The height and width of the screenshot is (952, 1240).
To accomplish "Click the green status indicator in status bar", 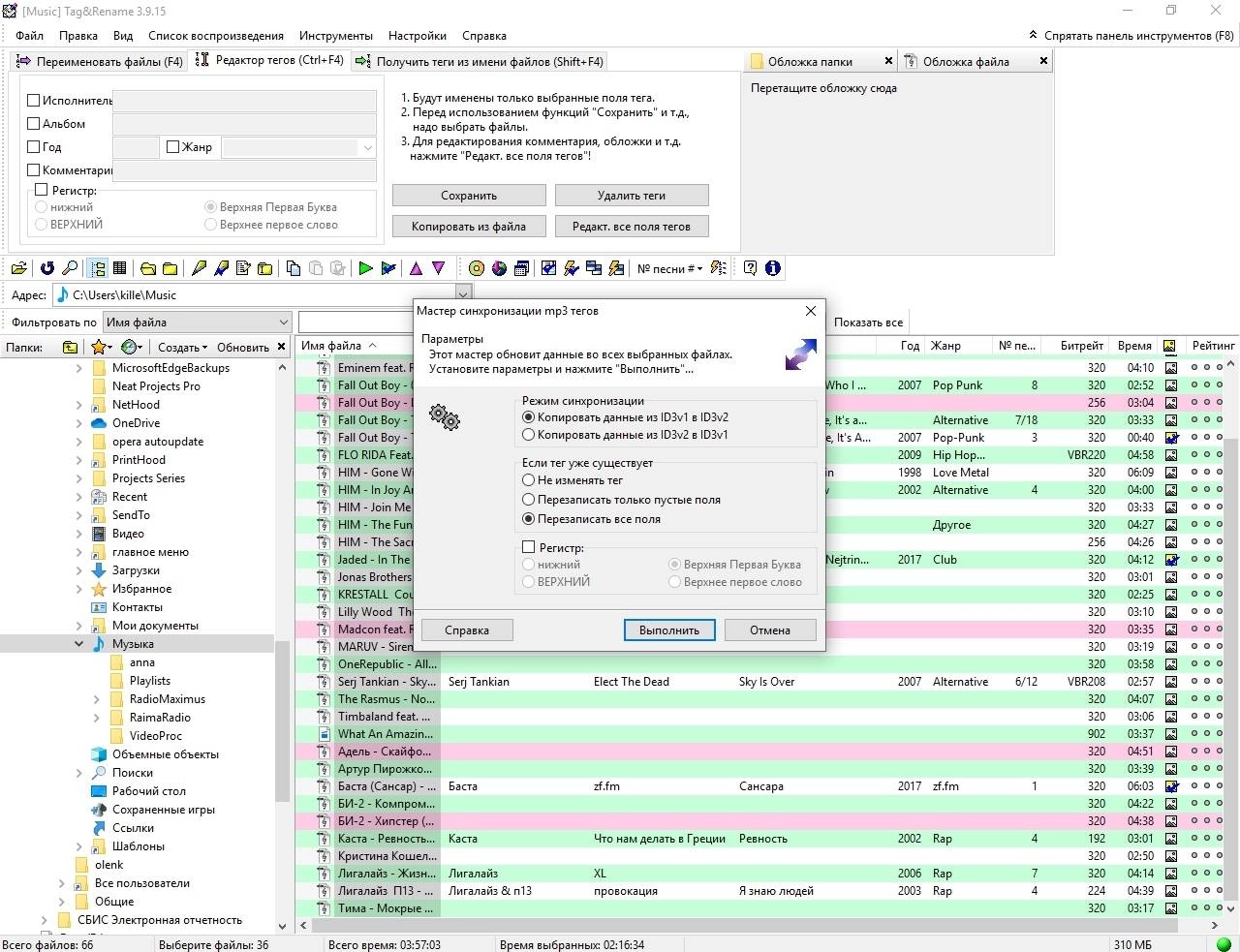I will [1224, 944].
